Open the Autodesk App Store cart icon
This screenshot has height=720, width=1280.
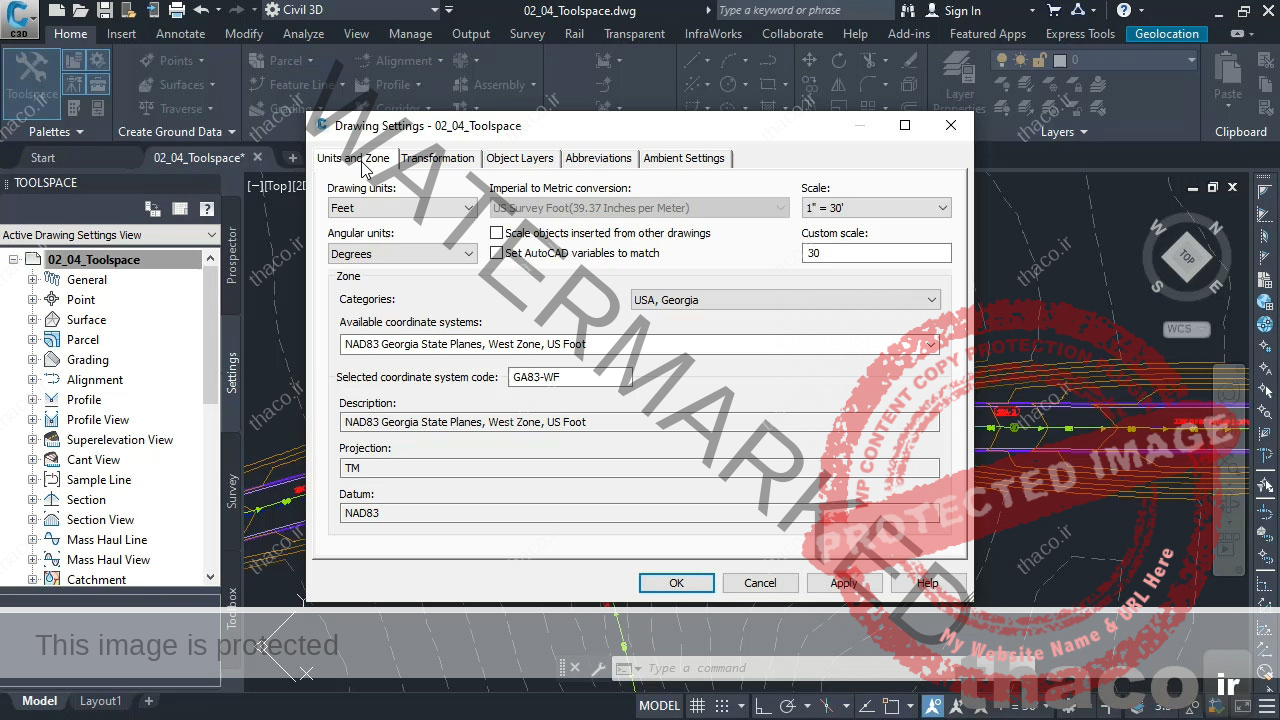click(x=1053, y=10)
